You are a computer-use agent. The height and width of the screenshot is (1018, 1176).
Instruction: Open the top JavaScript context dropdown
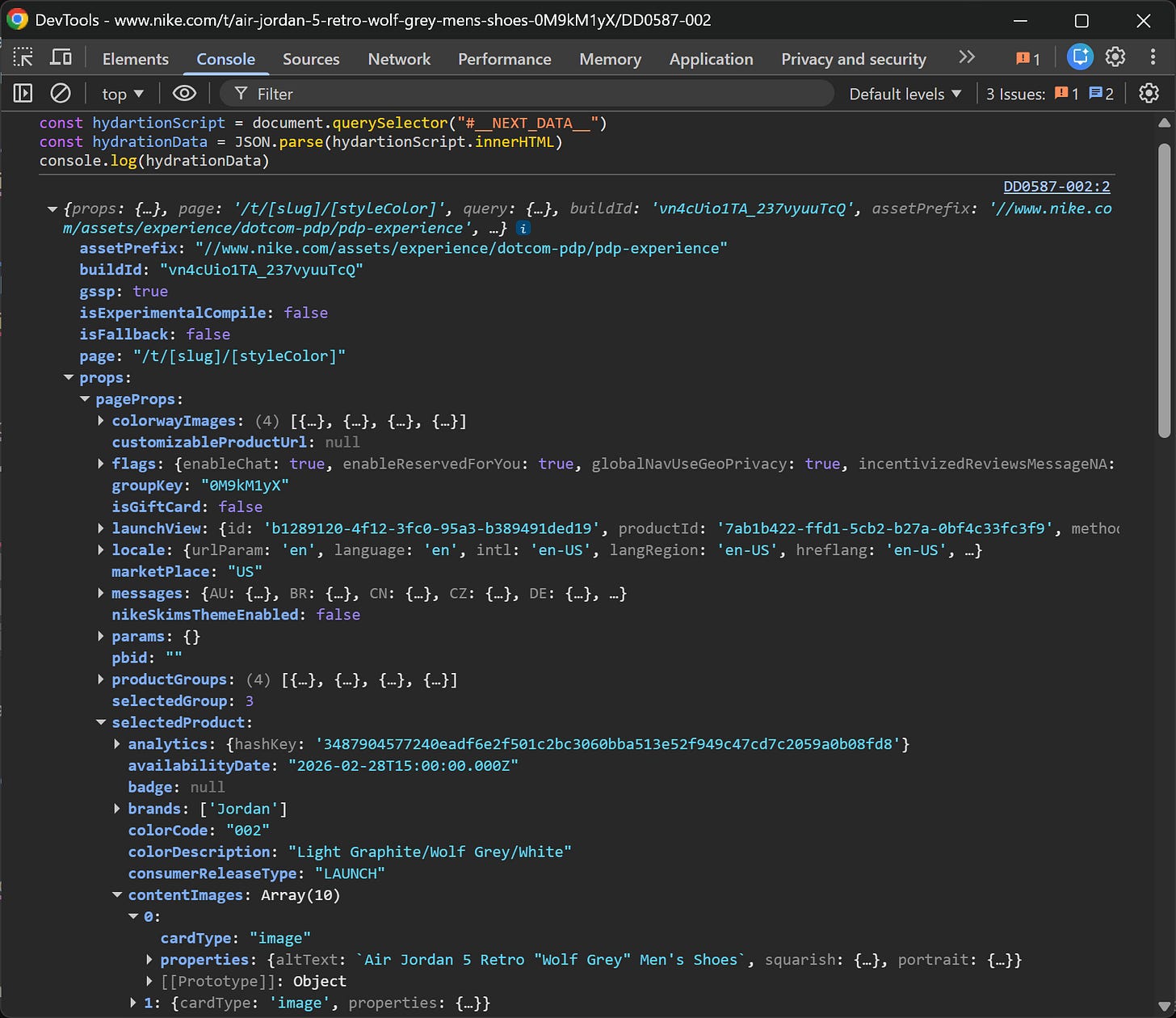(x=123, y=94)
